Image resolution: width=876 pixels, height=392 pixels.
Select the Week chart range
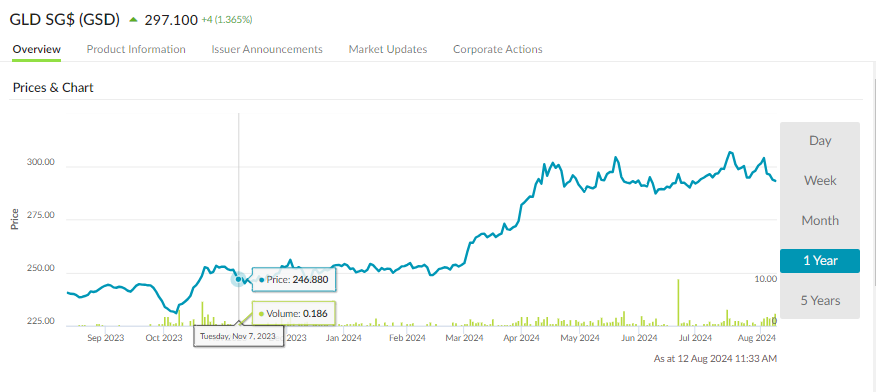click(820, 180)
